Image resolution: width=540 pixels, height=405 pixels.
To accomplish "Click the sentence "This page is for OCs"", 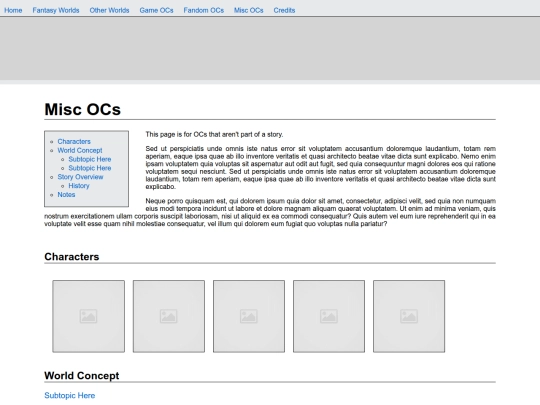I will pyautogui.click(x=214, y=134).
